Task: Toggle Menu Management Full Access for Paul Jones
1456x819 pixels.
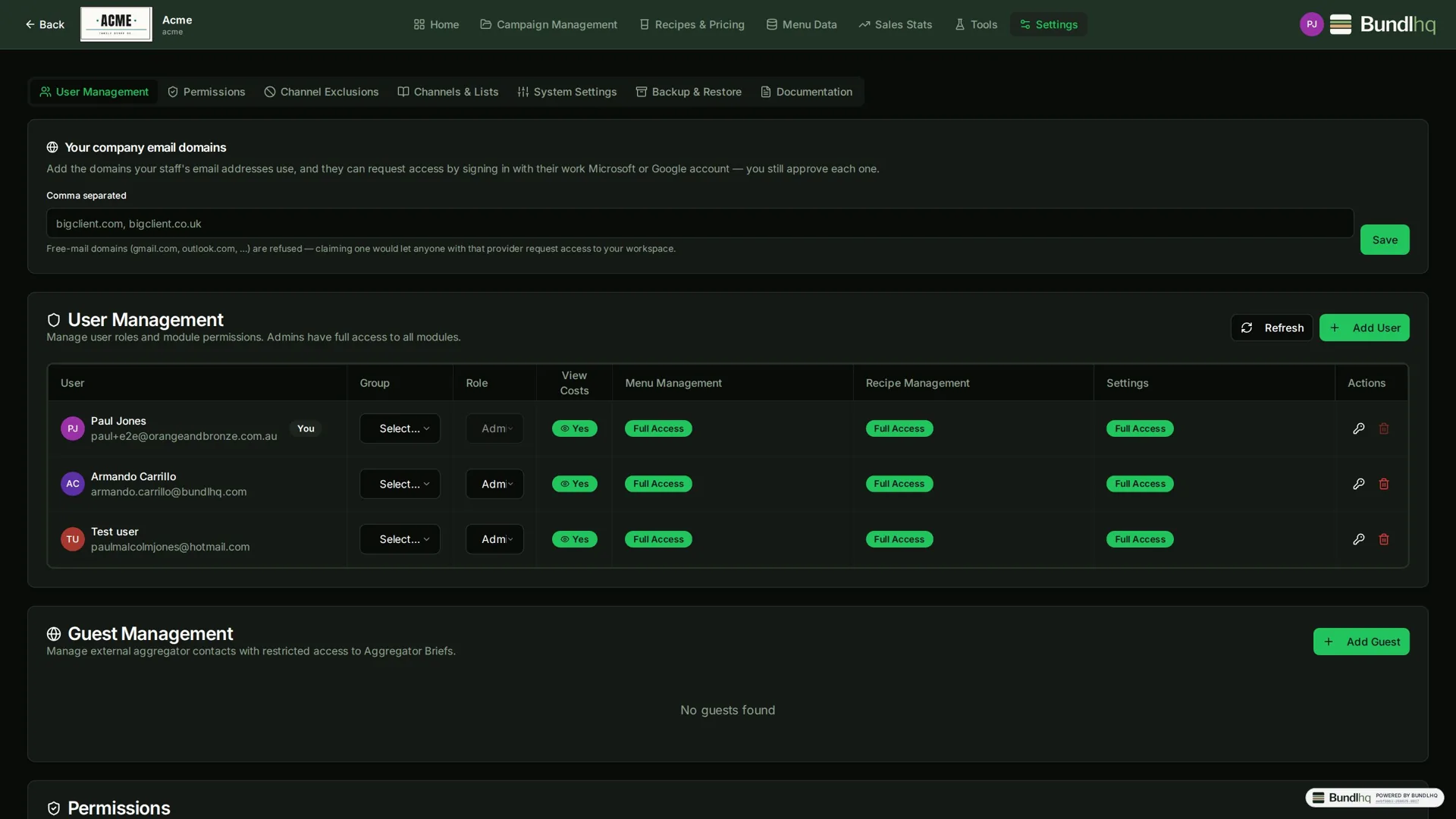Action: (x=658, y=428)
